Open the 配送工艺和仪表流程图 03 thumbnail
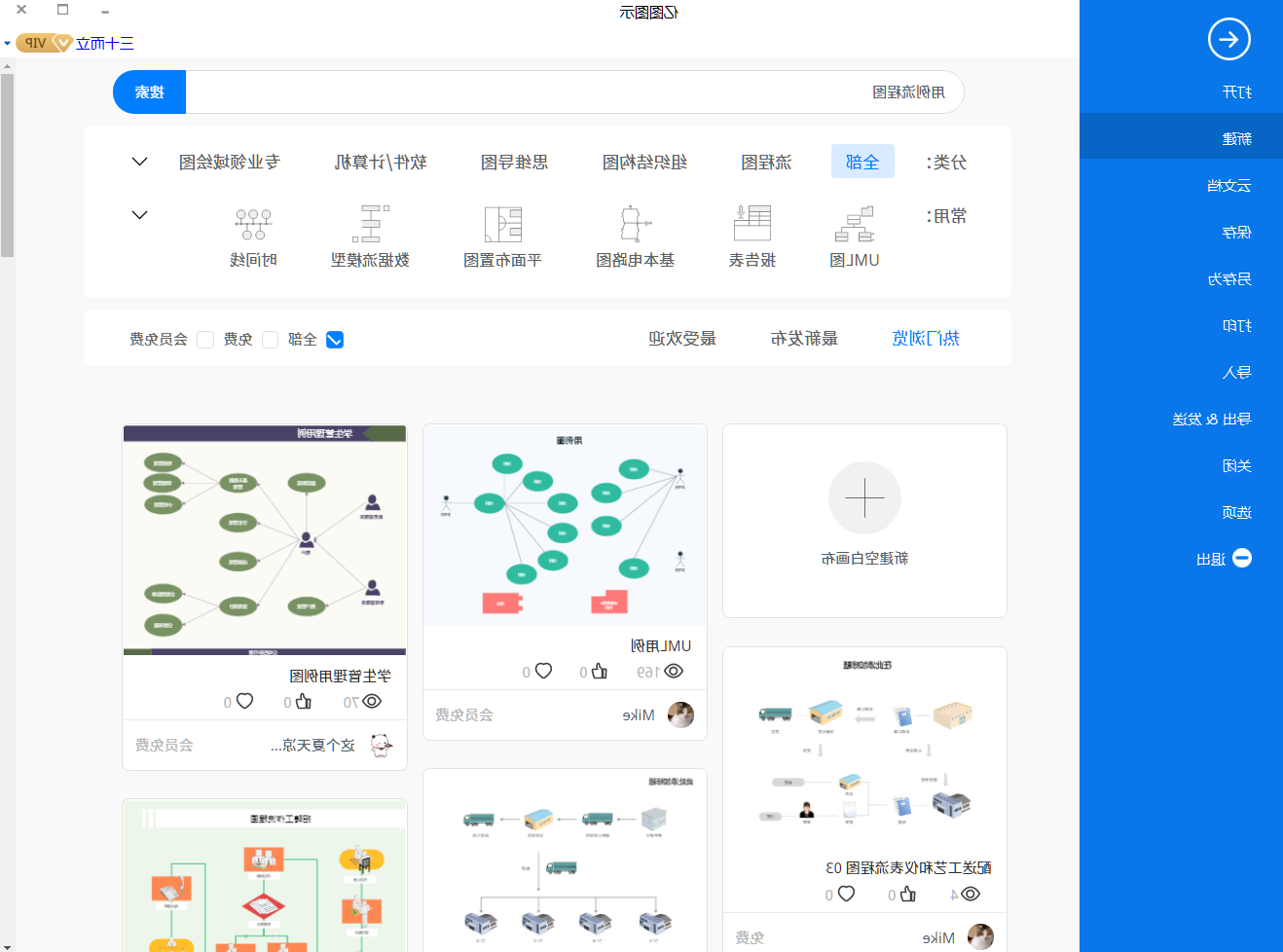Screen dimensions: 1283x952 (864, 748)
